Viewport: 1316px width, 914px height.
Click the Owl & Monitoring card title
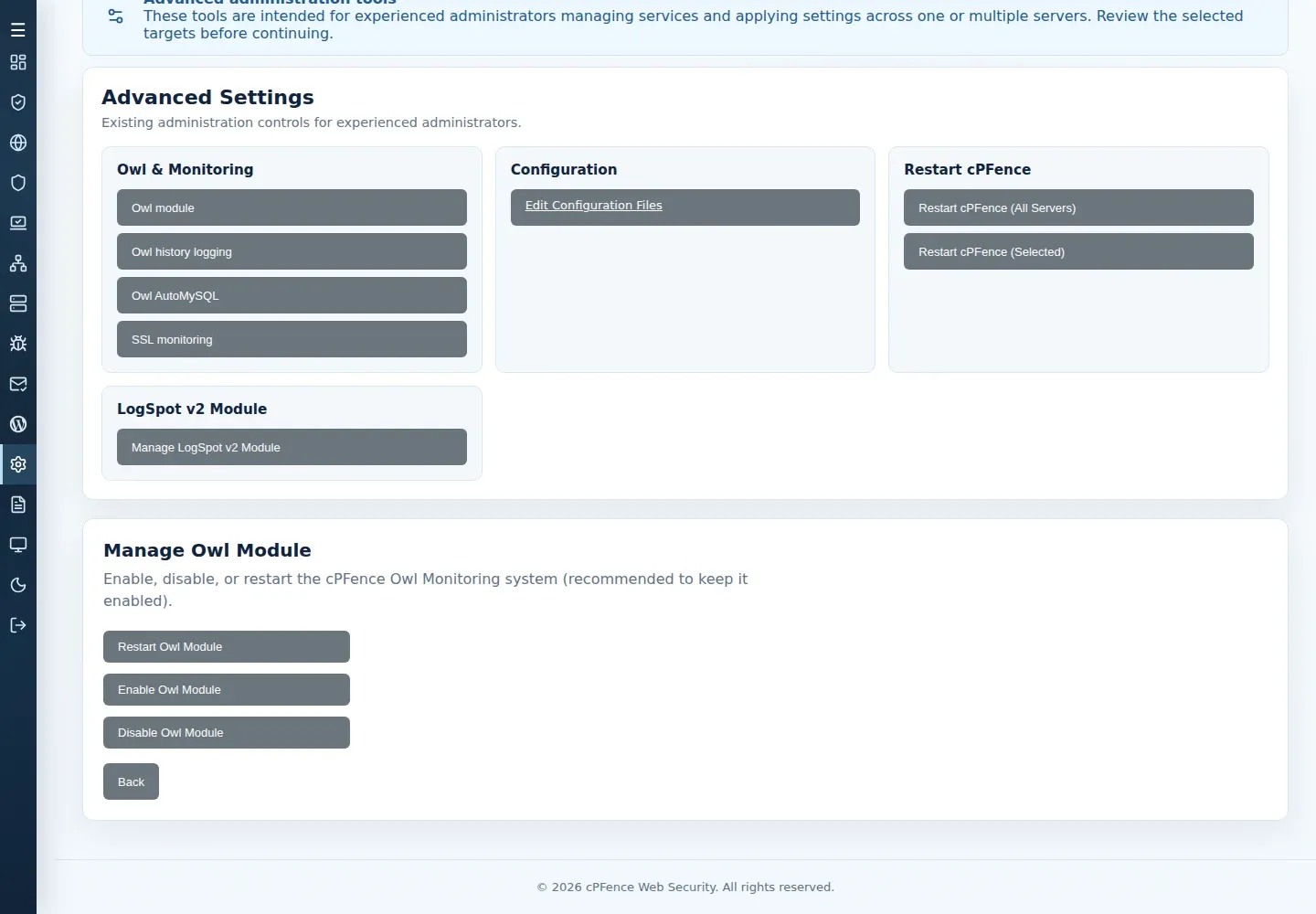pyautogui.click(x=186, y=169)
